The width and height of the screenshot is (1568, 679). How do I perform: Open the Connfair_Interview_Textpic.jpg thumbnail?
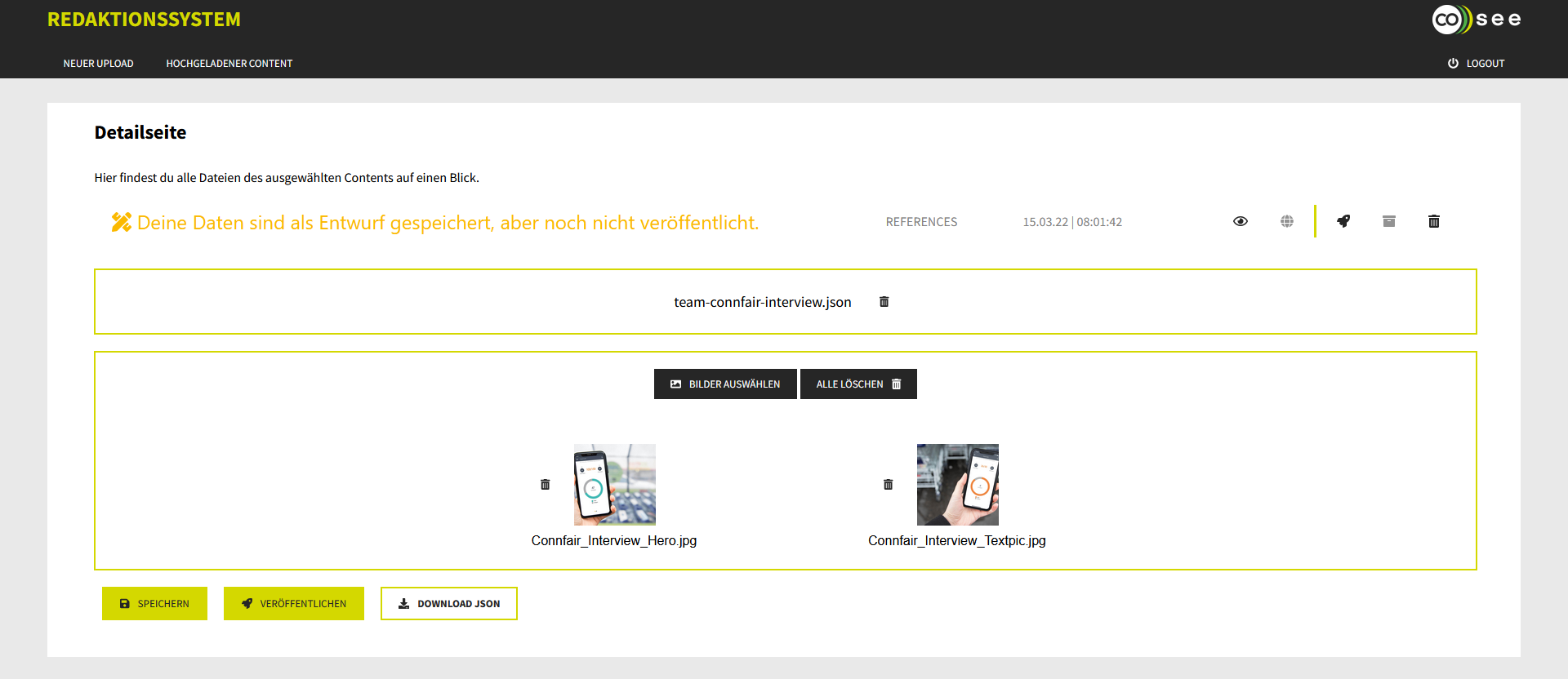[x=957, y=485]
